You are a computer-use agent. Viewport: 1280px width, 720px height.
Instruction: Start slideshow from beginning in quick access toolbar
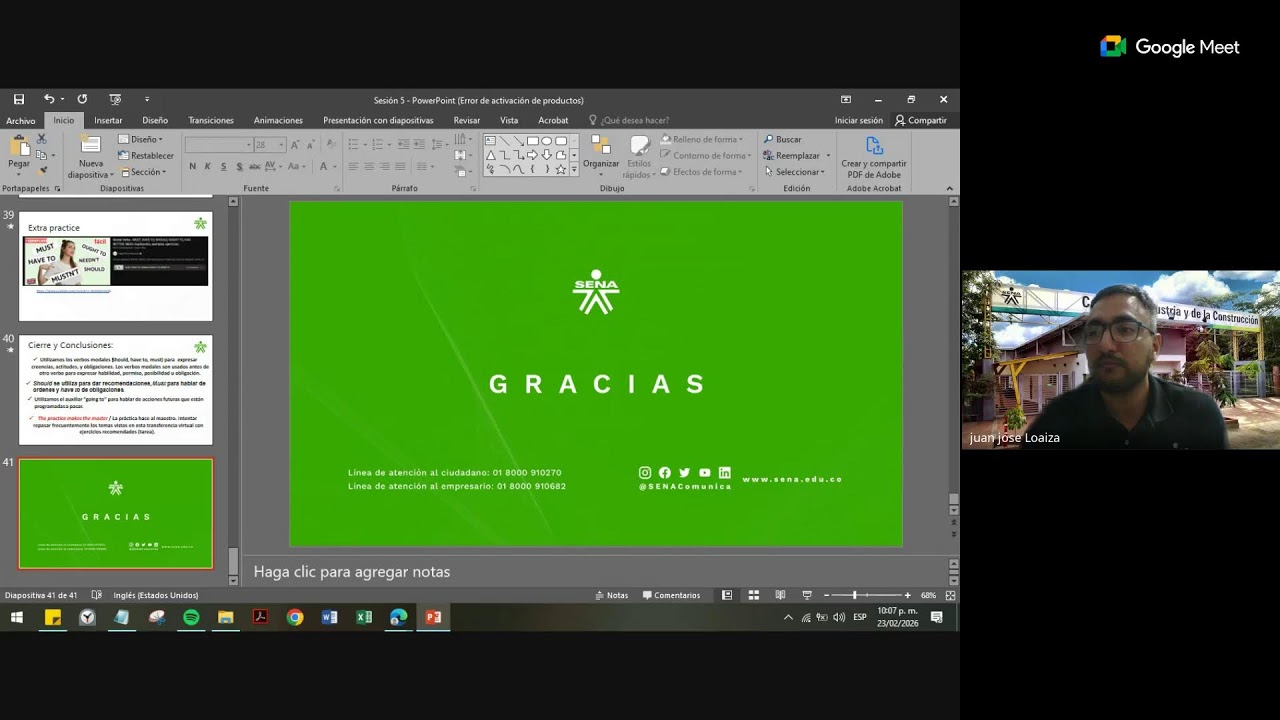tap(115, 100)
